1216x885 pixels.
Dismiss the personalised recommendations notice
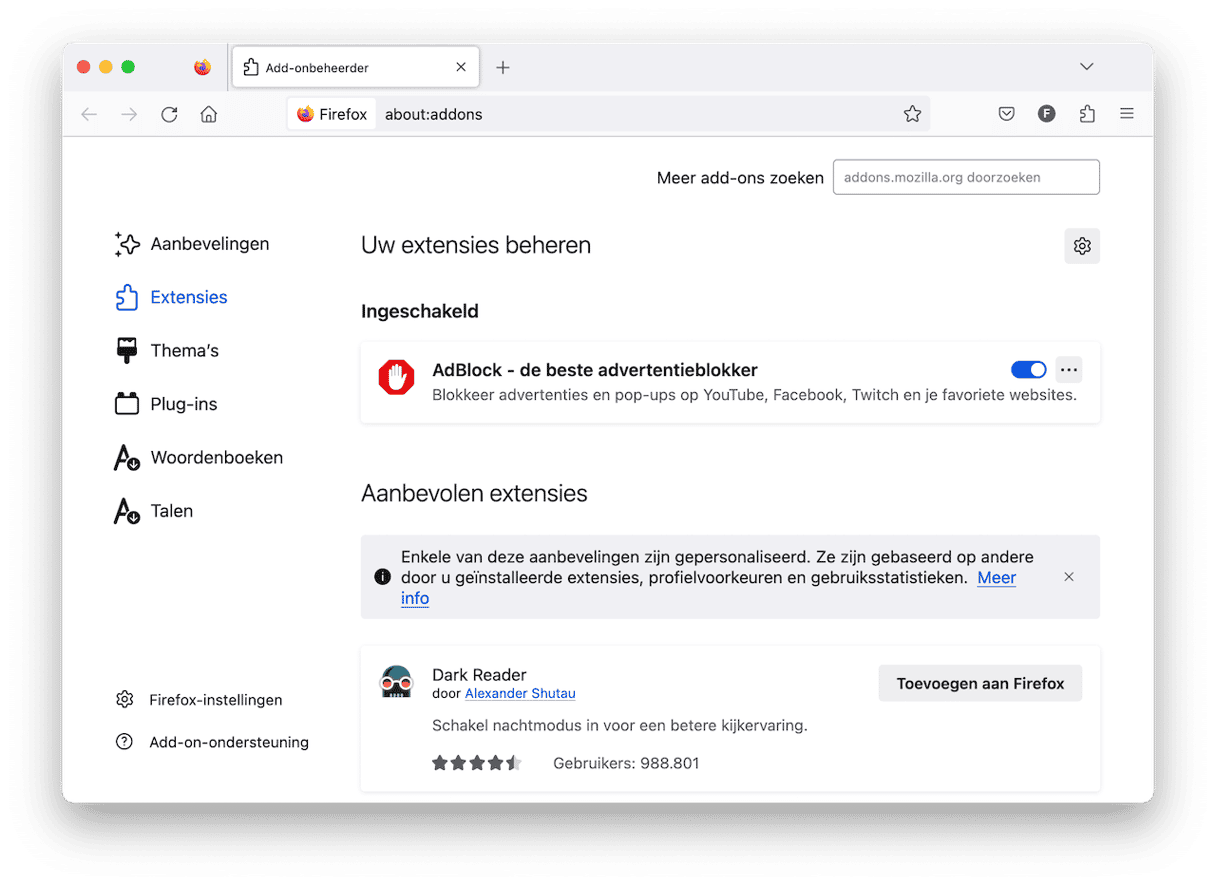pos(1069,577)
